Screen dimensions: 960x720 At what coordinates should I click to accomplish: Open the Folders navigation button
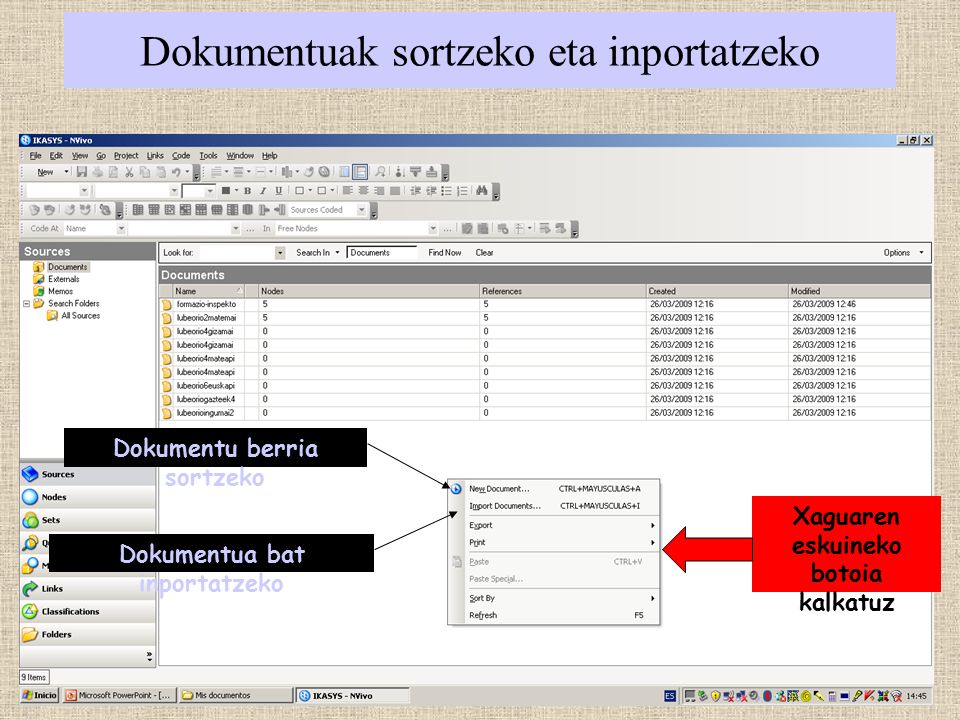tap(88, 634)
